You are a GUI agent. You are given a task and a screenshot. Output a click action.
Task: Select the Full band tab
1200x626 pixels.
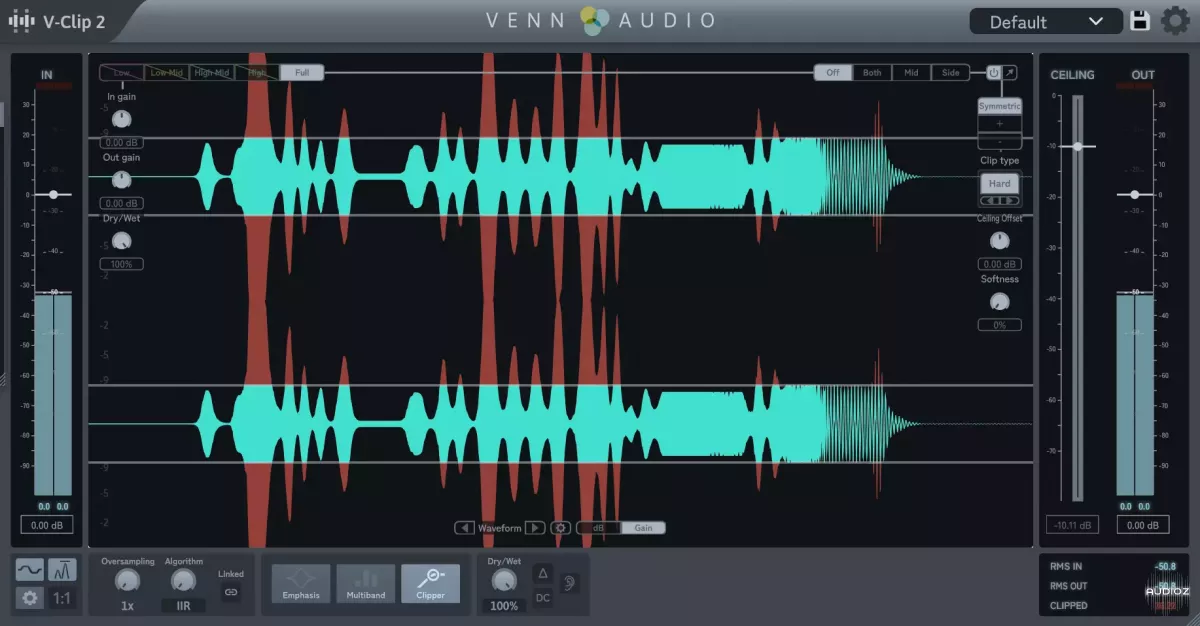[302, 73]
